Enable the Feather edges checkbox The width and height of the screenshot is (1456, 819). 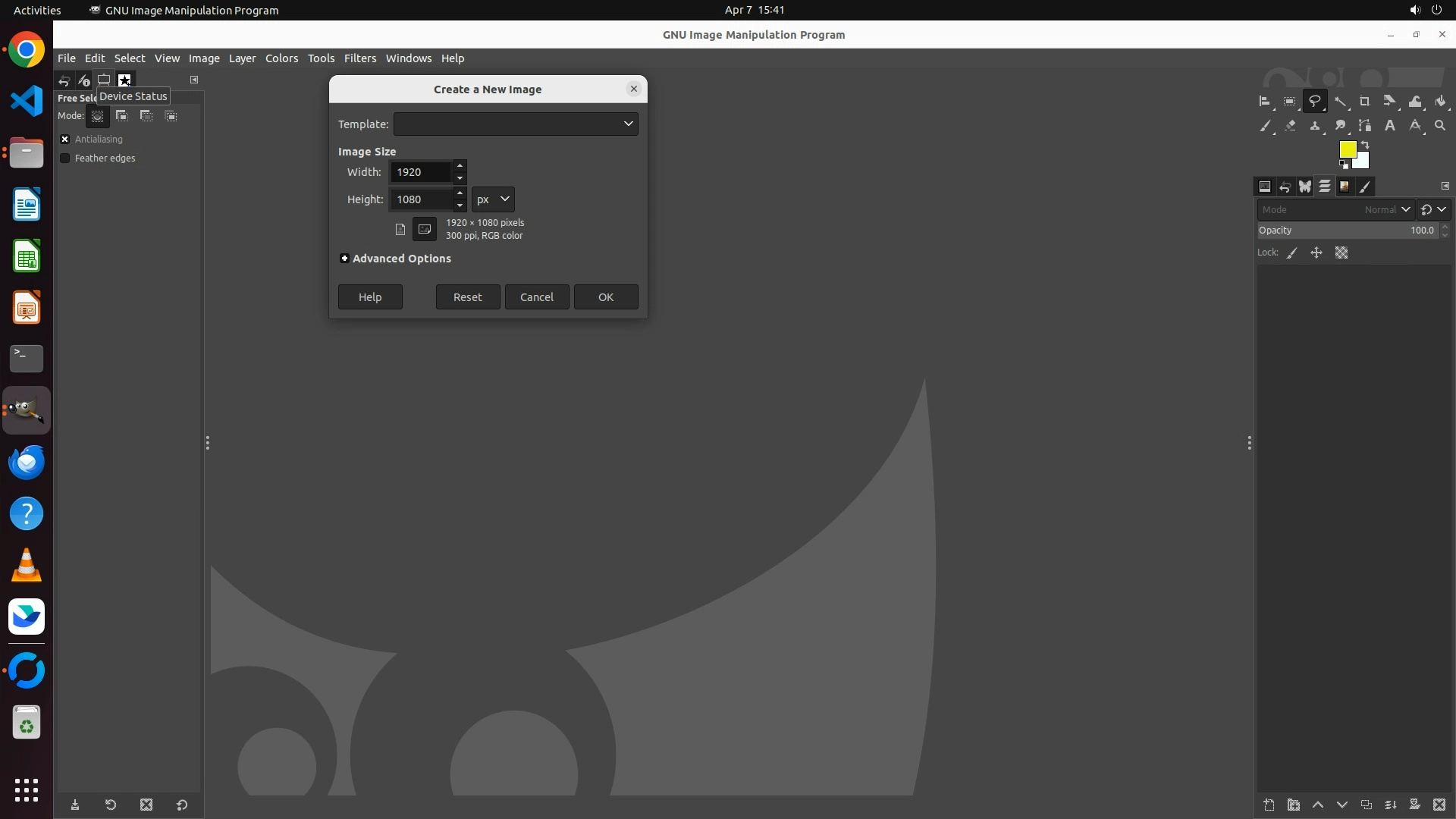(65, 158)
